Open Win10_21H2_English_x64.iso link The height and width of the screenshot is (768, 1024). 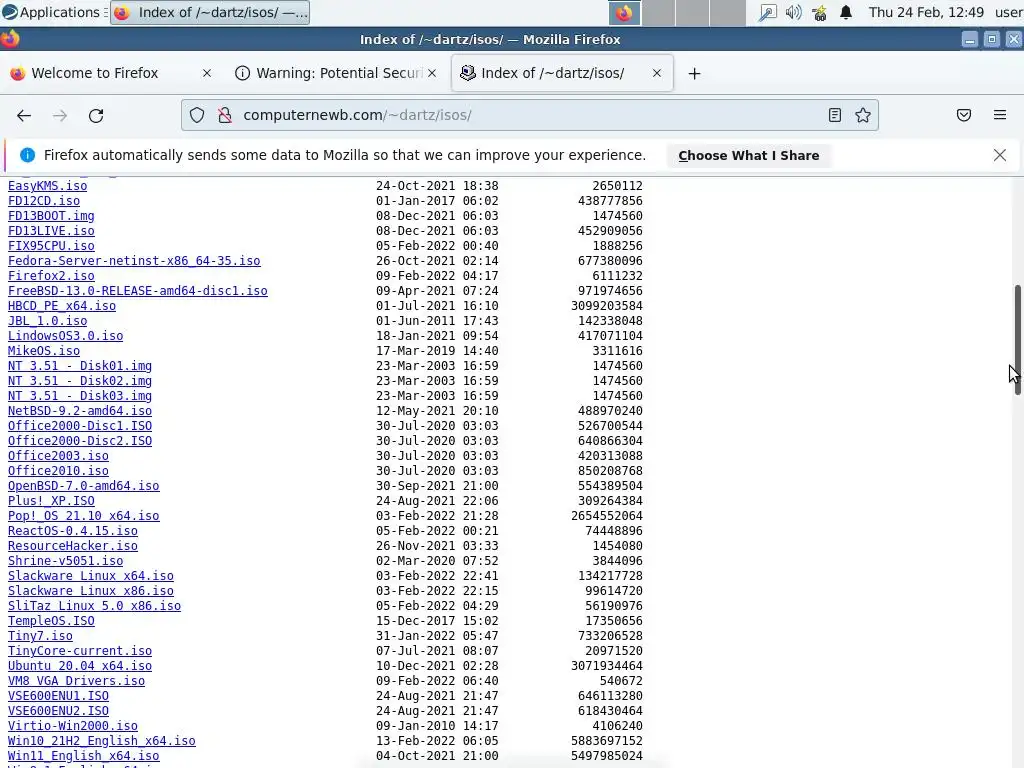102,742
